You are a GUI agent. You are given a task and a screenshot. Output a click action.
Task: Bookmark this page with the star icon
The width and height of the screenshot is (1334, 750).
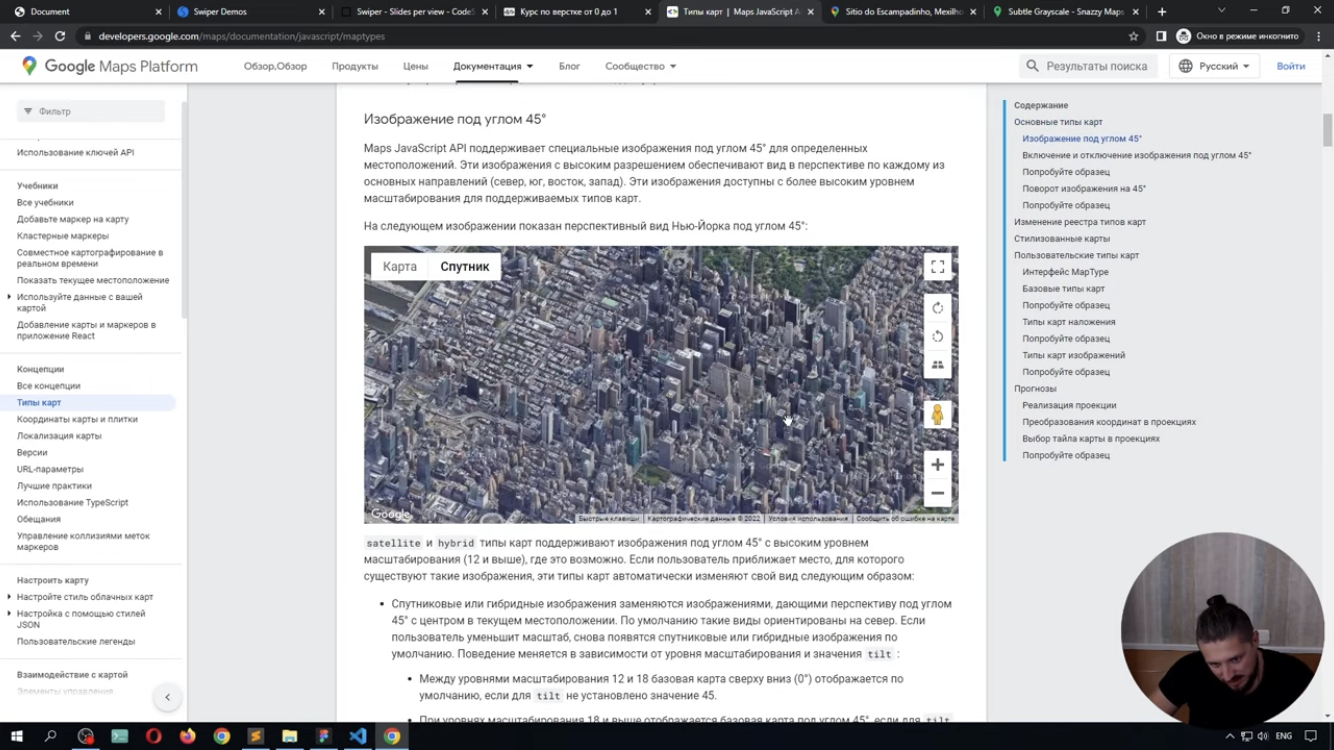click(x=1133, y=36)
